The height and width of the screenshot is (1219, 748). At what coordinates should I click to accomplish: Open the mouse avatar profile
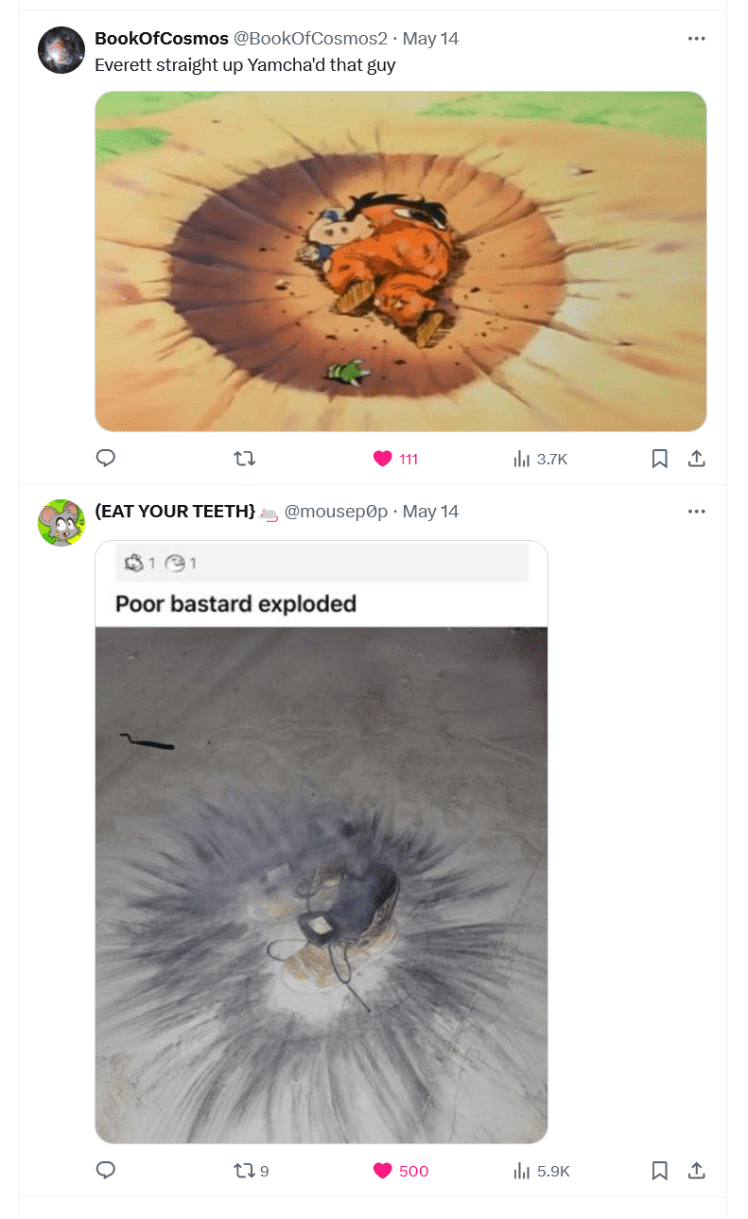tap(61, 523)
